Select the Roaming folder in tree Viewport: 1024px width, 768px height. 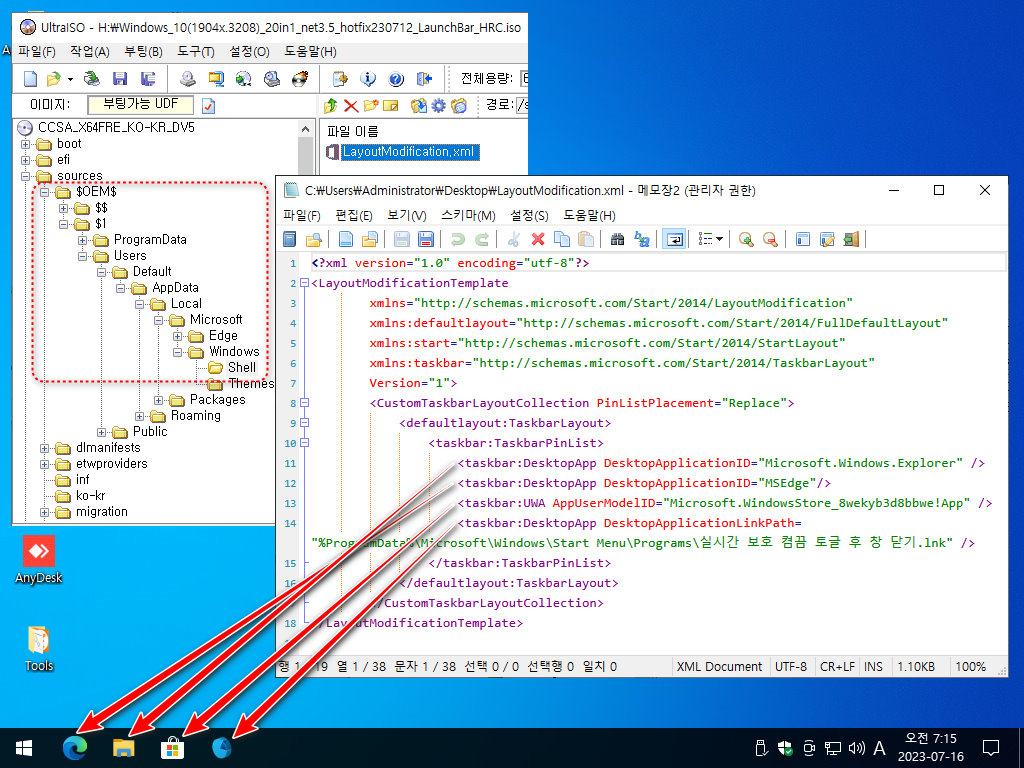click(x=195, y=416)
